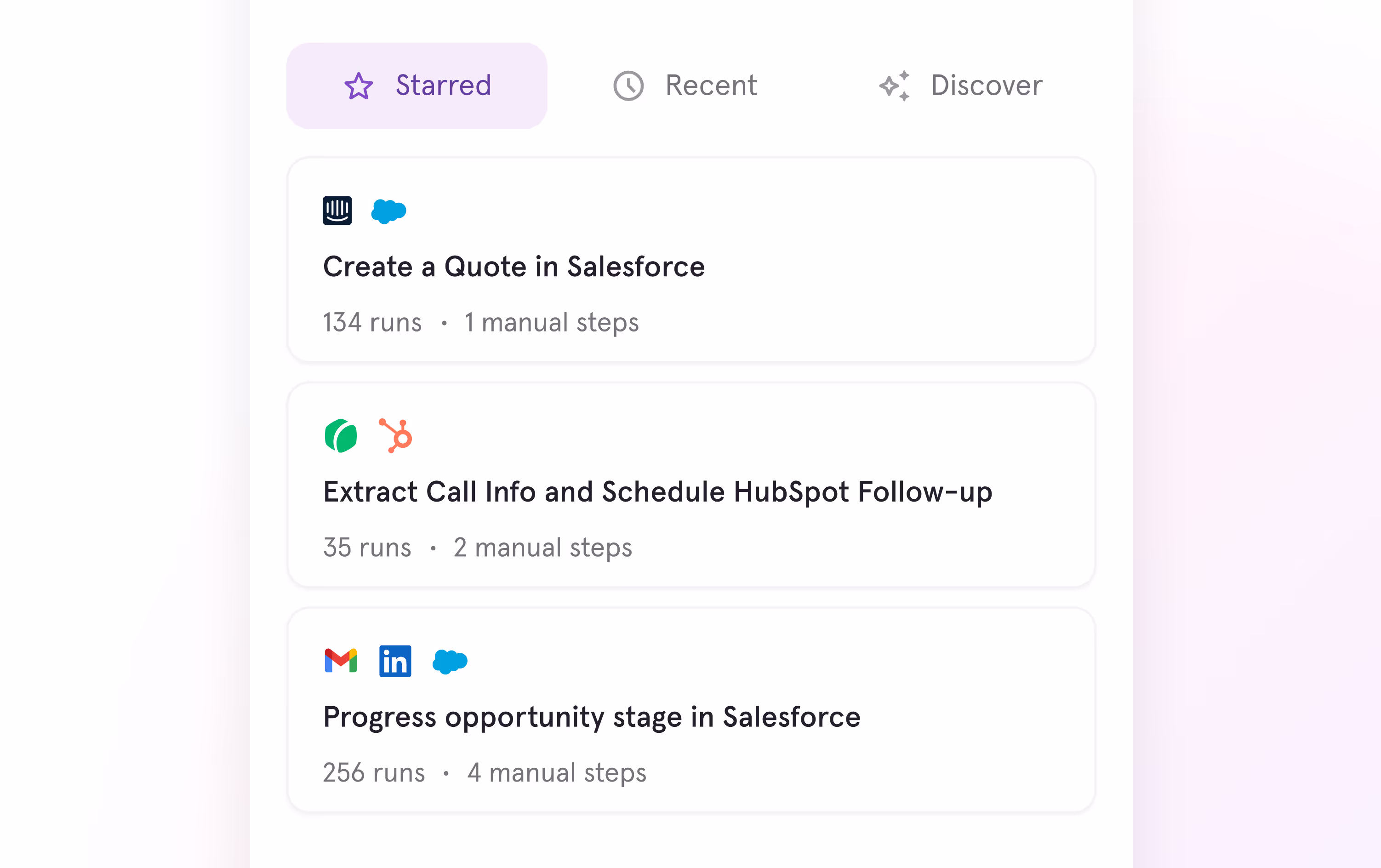
Task: Click the Intercom icon on first card
Action: (x=337, y=211)
